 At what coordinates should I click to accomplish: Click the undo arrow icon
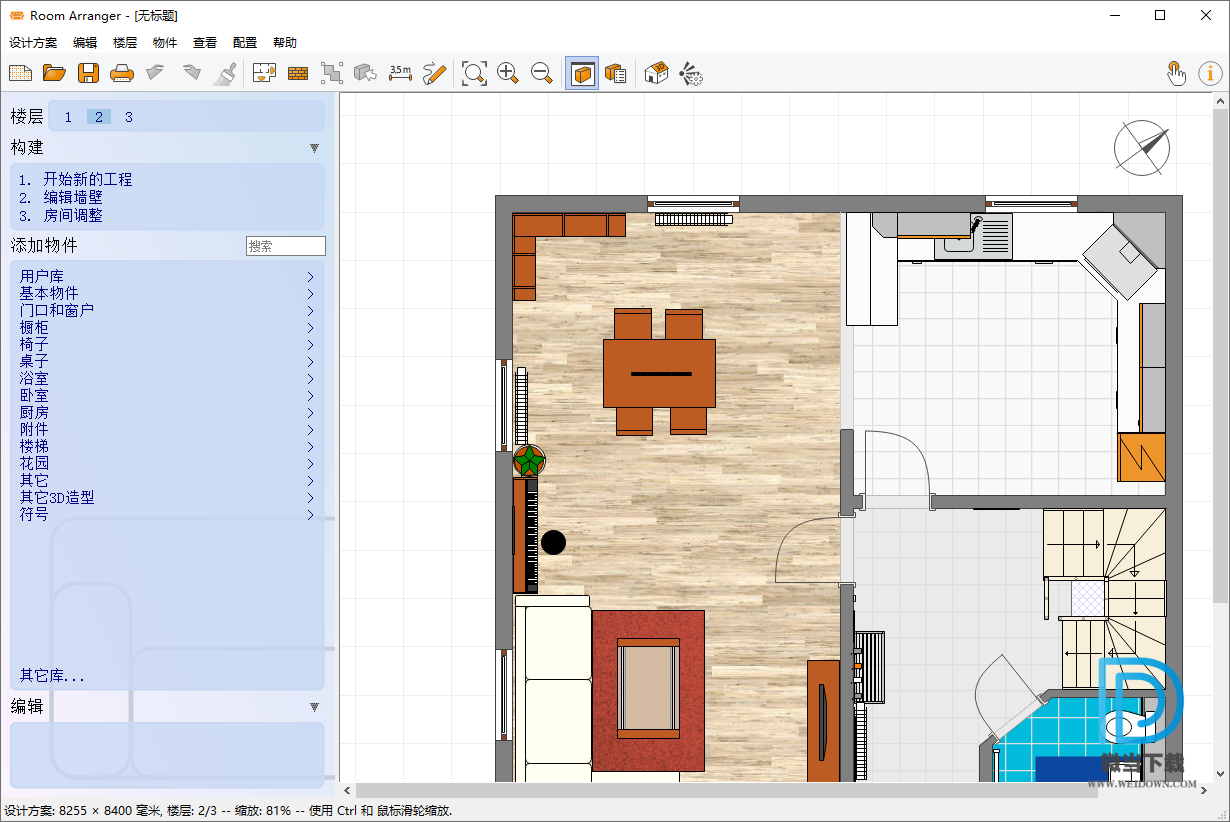[x=155, y=73]
